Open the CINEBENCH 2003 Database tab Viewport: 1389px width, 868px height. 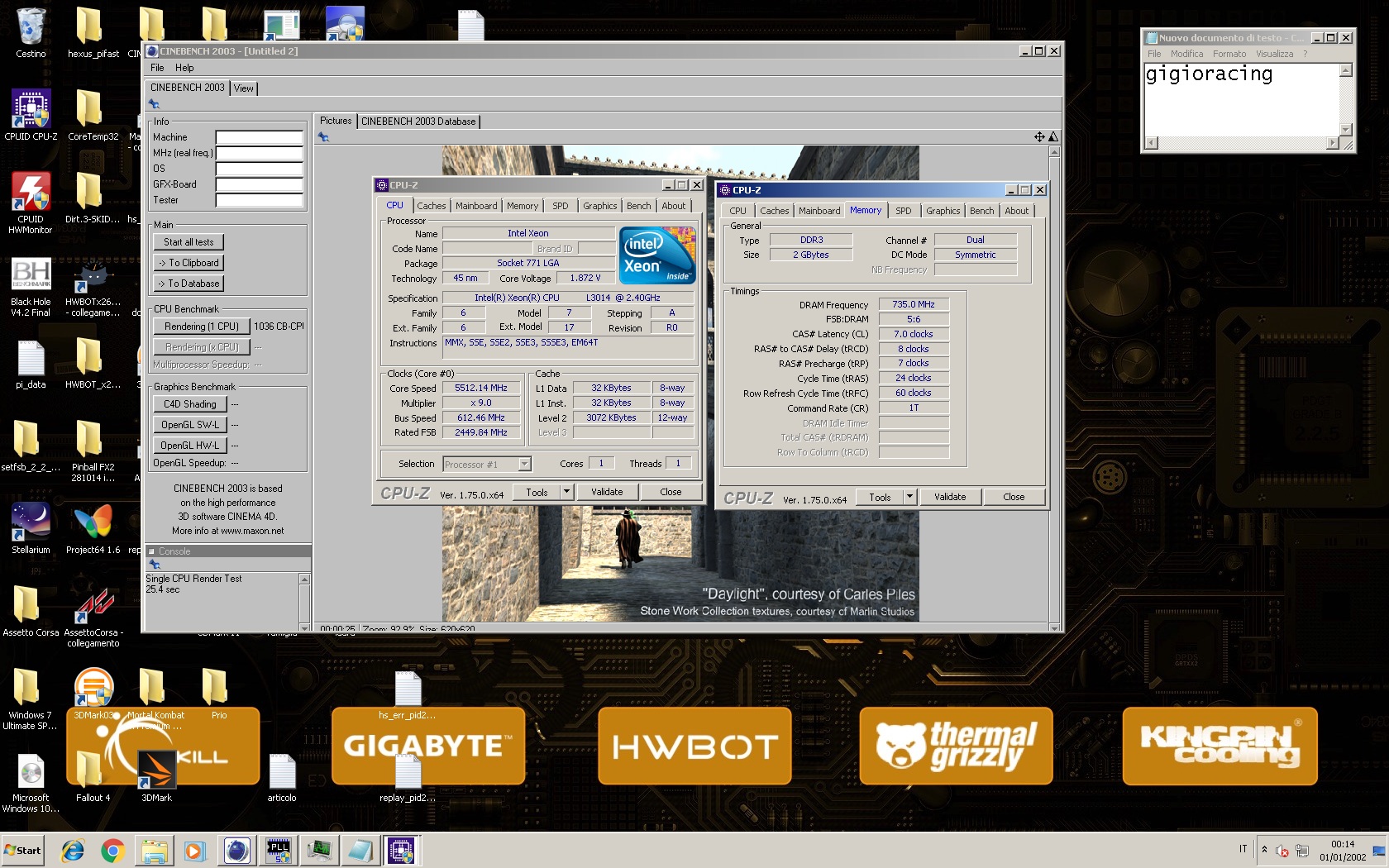pyautogui.click(x=418, y=122)
